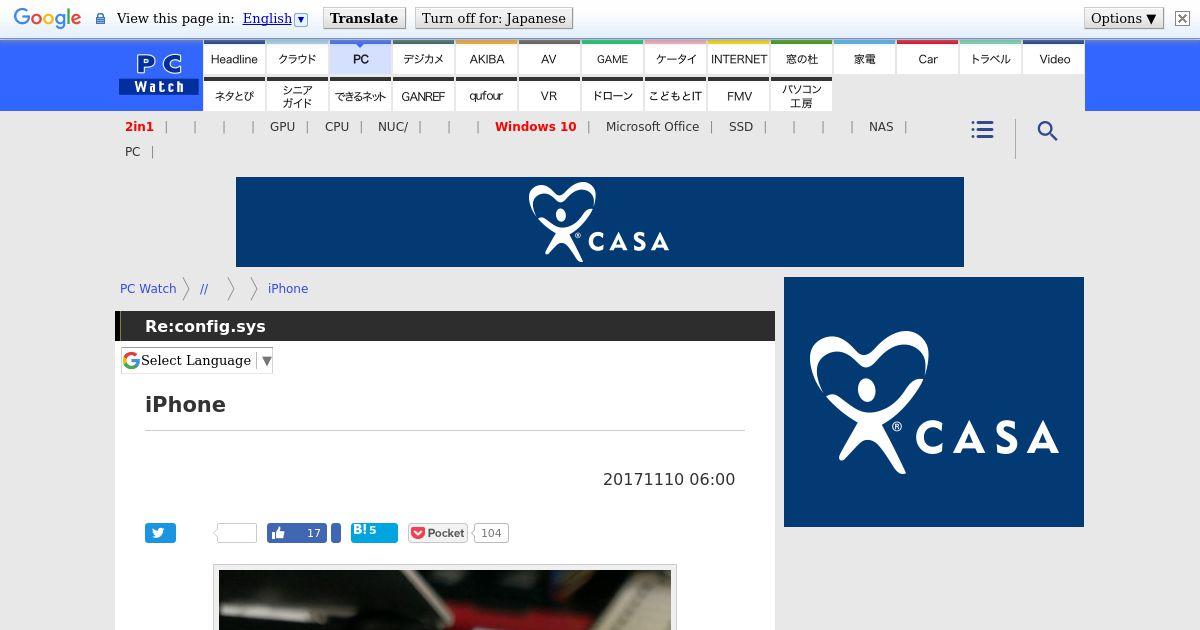Click the Facebook like thumbs-up button
Screen dimensions: 1200x630
pos(297,533)
